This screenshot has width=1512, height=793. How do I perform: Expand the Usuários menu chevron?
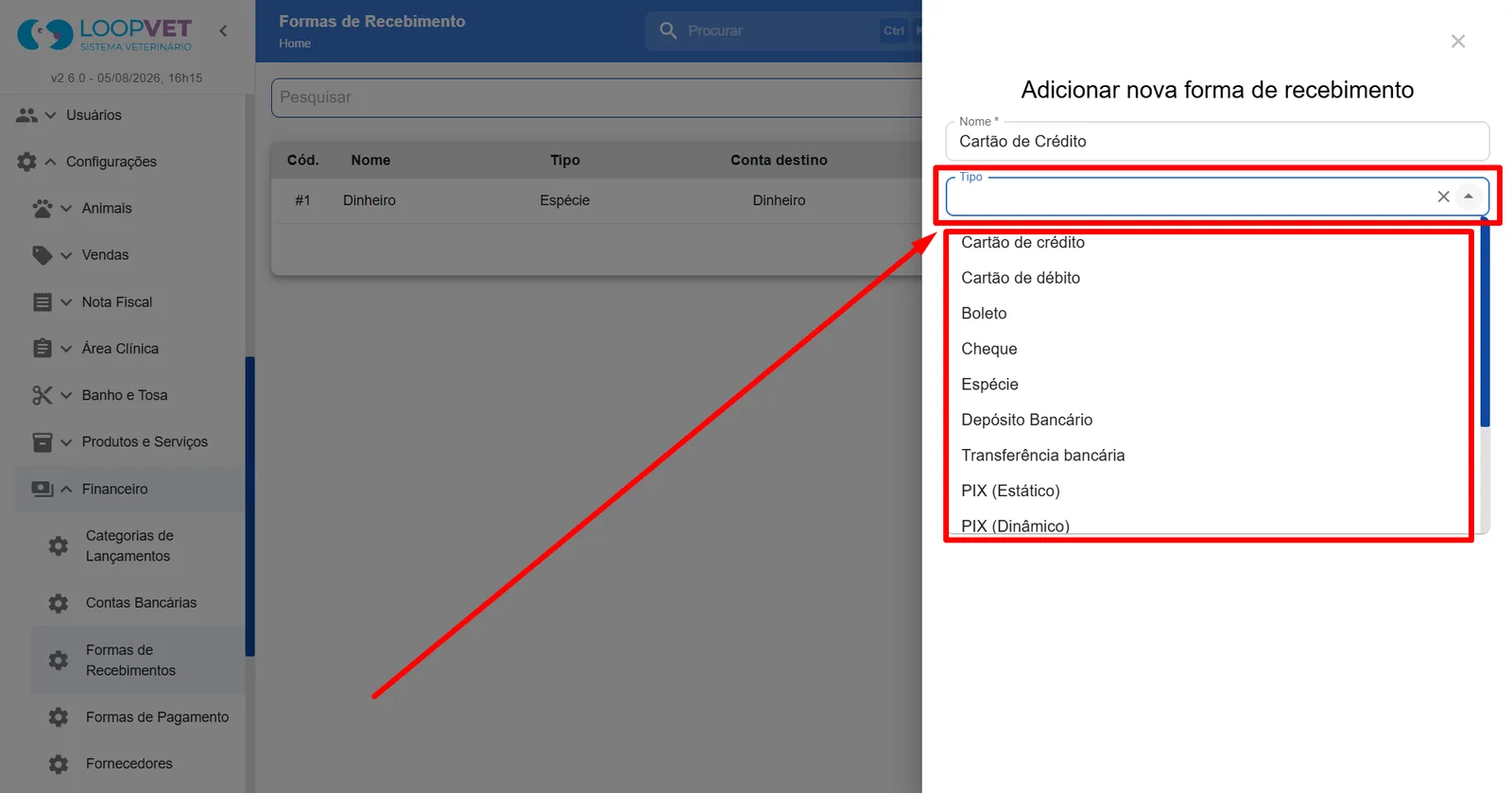[51, 115]
